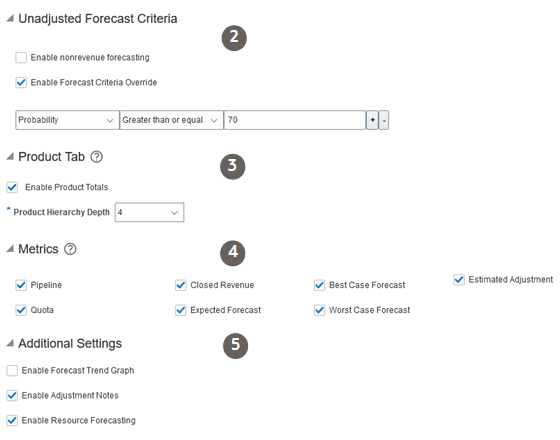Click the number 2 callout badge
The width and height of the screenshot is (560, 440).
(x=234, y=38)
